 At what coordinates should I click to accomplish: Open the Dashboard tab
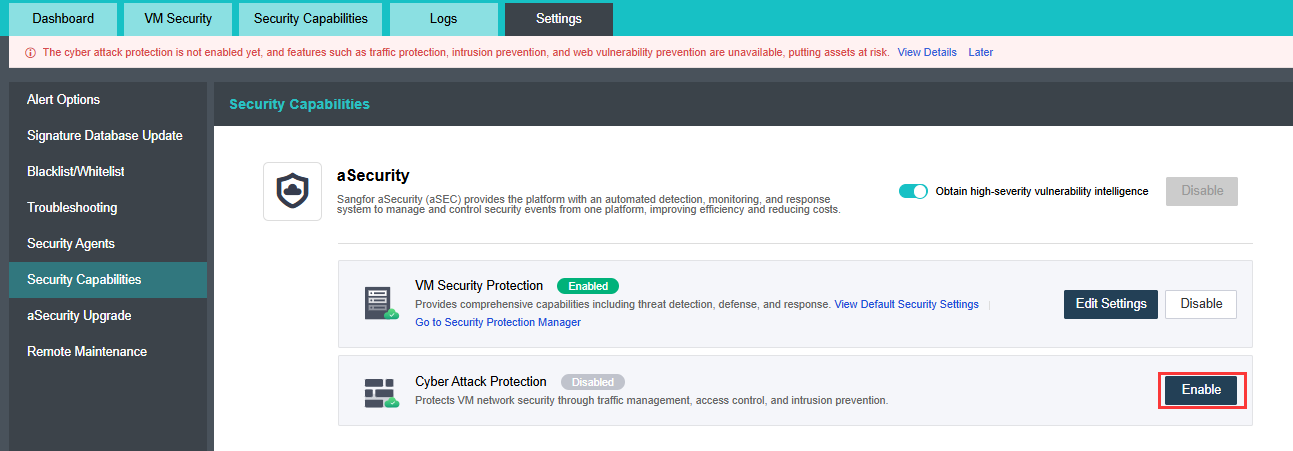(63, 19)
